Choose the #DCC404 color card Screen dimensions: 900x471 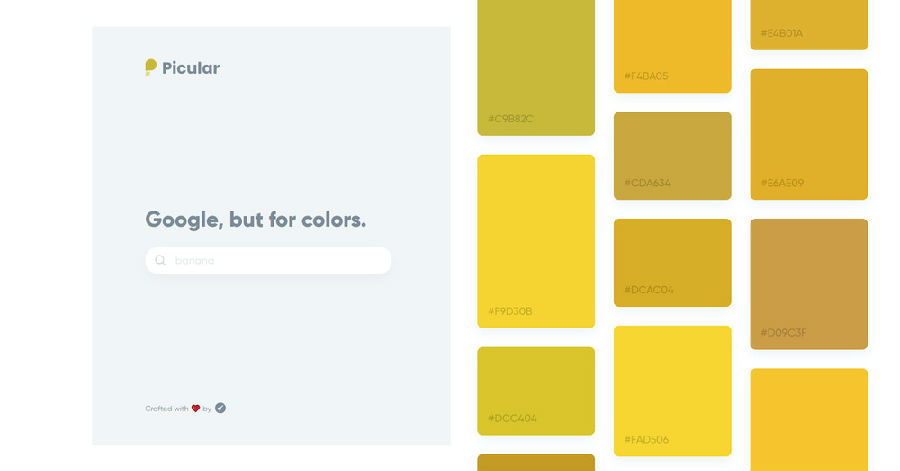coord(536,390)
